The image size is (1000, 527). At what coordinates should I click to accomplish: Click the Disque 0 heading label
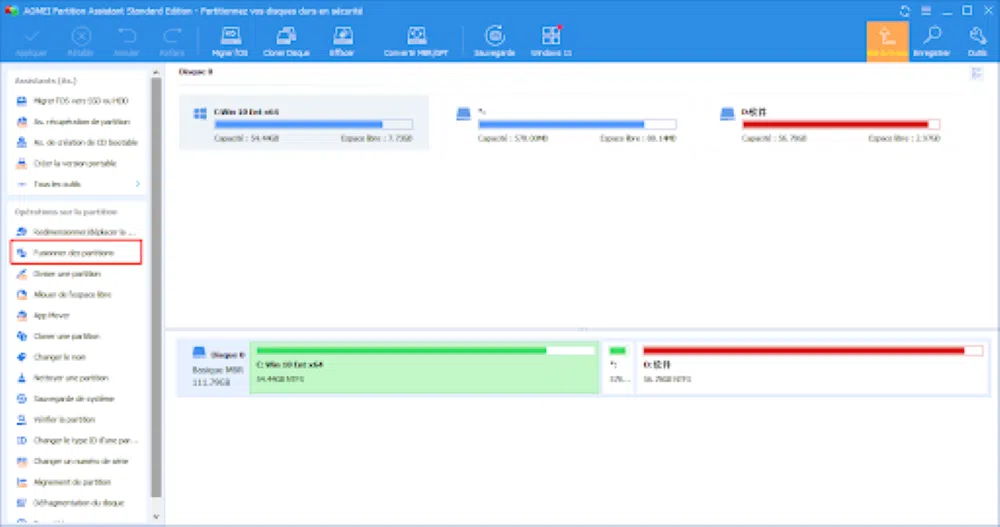coord(195,72)
